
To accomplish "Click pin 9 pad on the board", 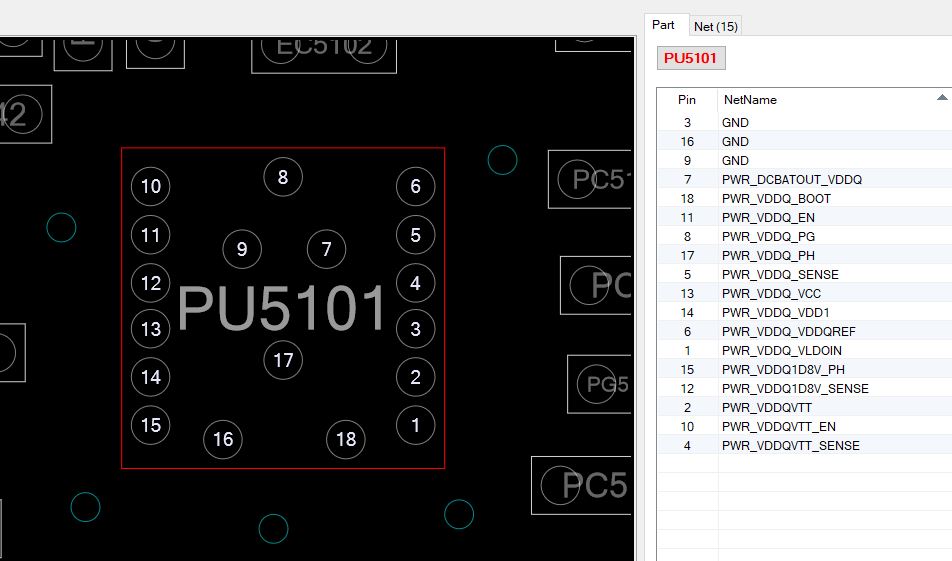I will [242, 249].
